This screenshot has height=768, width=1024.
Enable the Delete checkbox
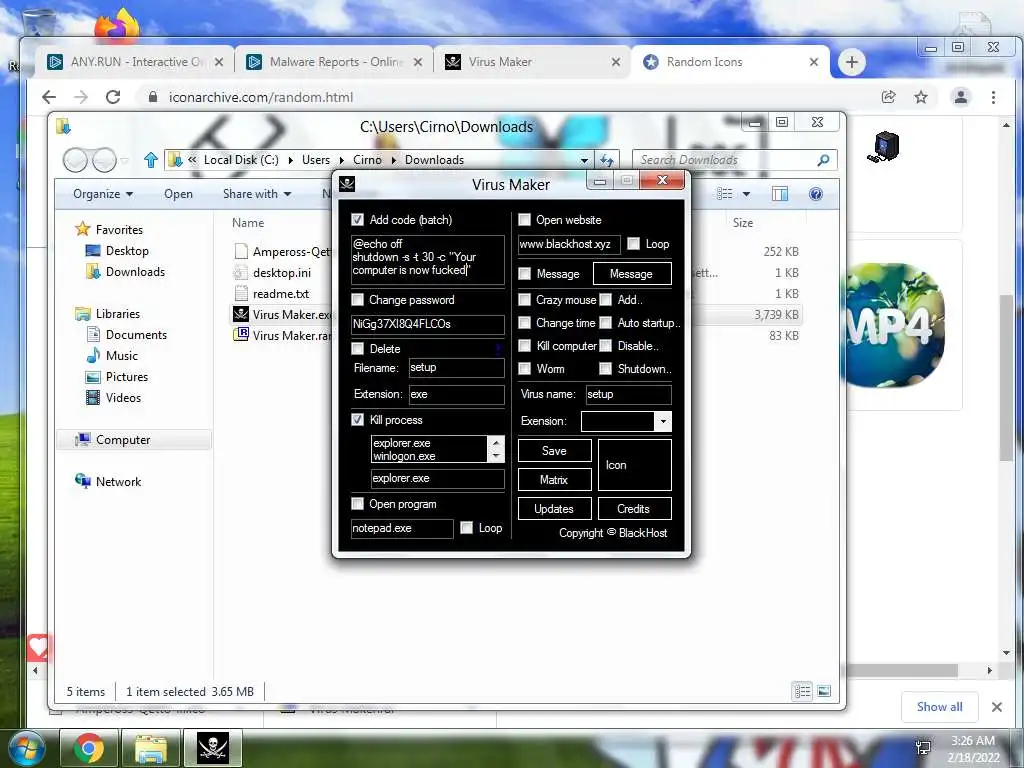coord(357,348)
